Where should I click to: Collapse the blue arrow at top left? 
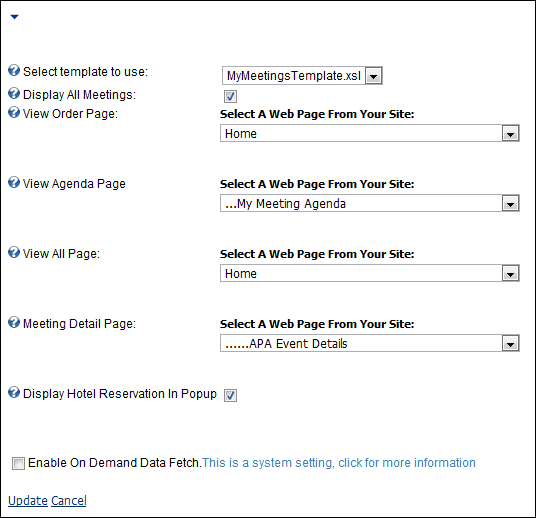click(14, 16)
